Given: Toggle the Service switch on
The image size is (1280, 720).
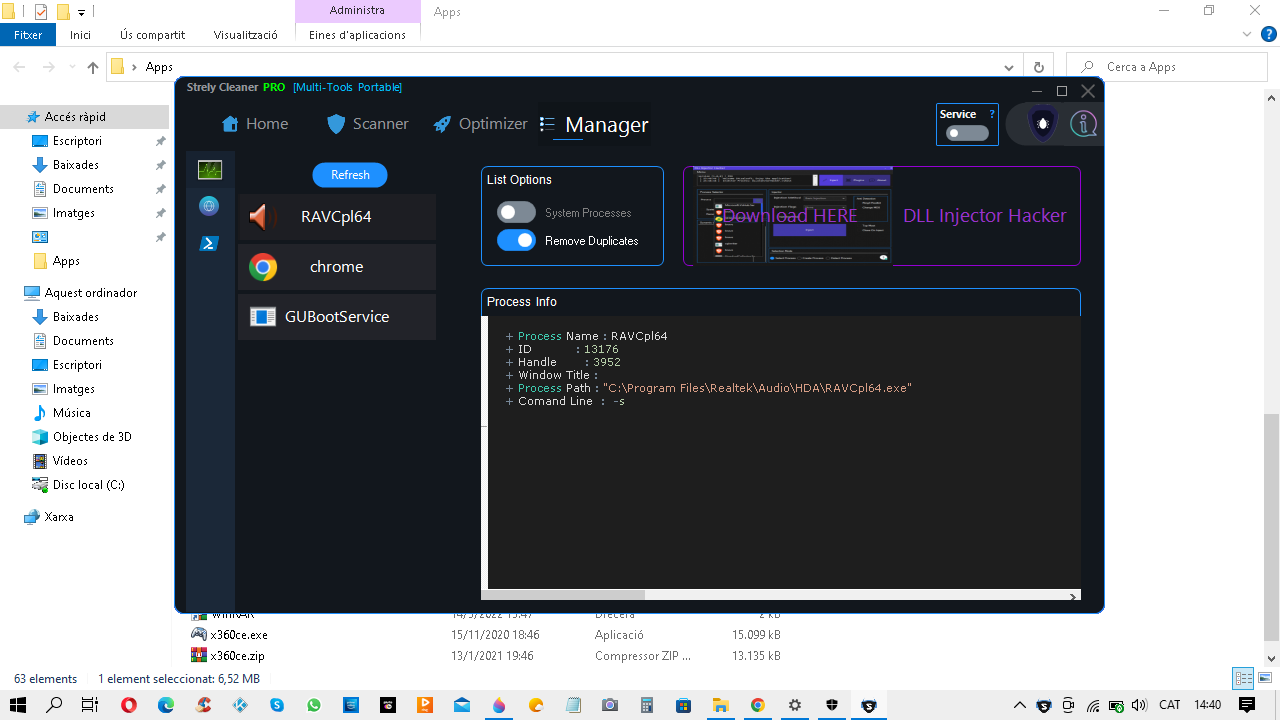Looking at the screenshot, I should tap(967, 133).
